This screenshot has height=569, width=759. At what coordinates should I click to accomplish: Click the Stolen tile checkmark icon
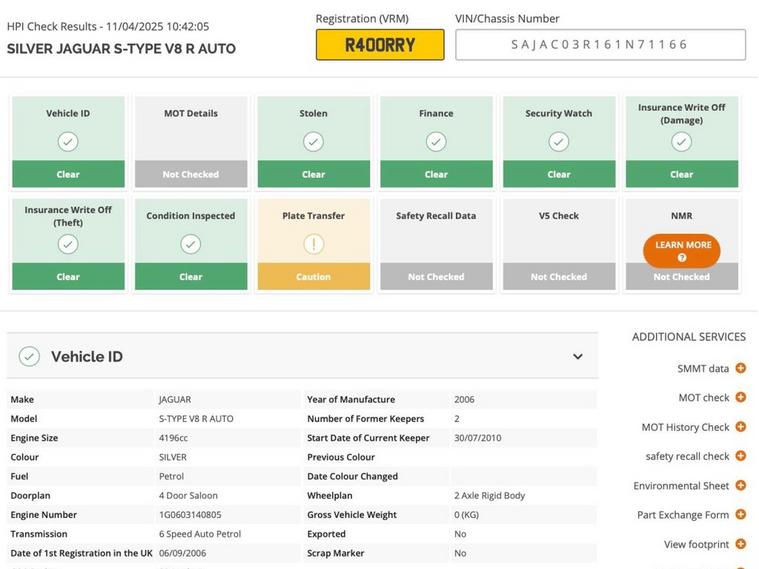tap(313, 142)
